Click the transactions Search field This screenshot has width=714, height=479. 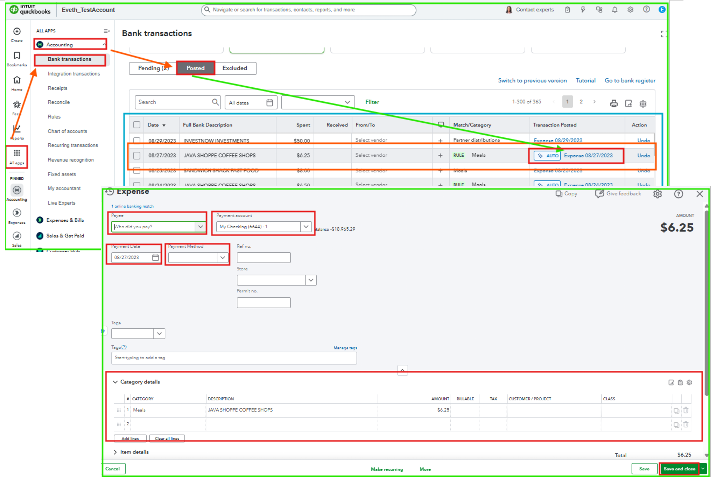pyautogui.click(x=178, y=102)
